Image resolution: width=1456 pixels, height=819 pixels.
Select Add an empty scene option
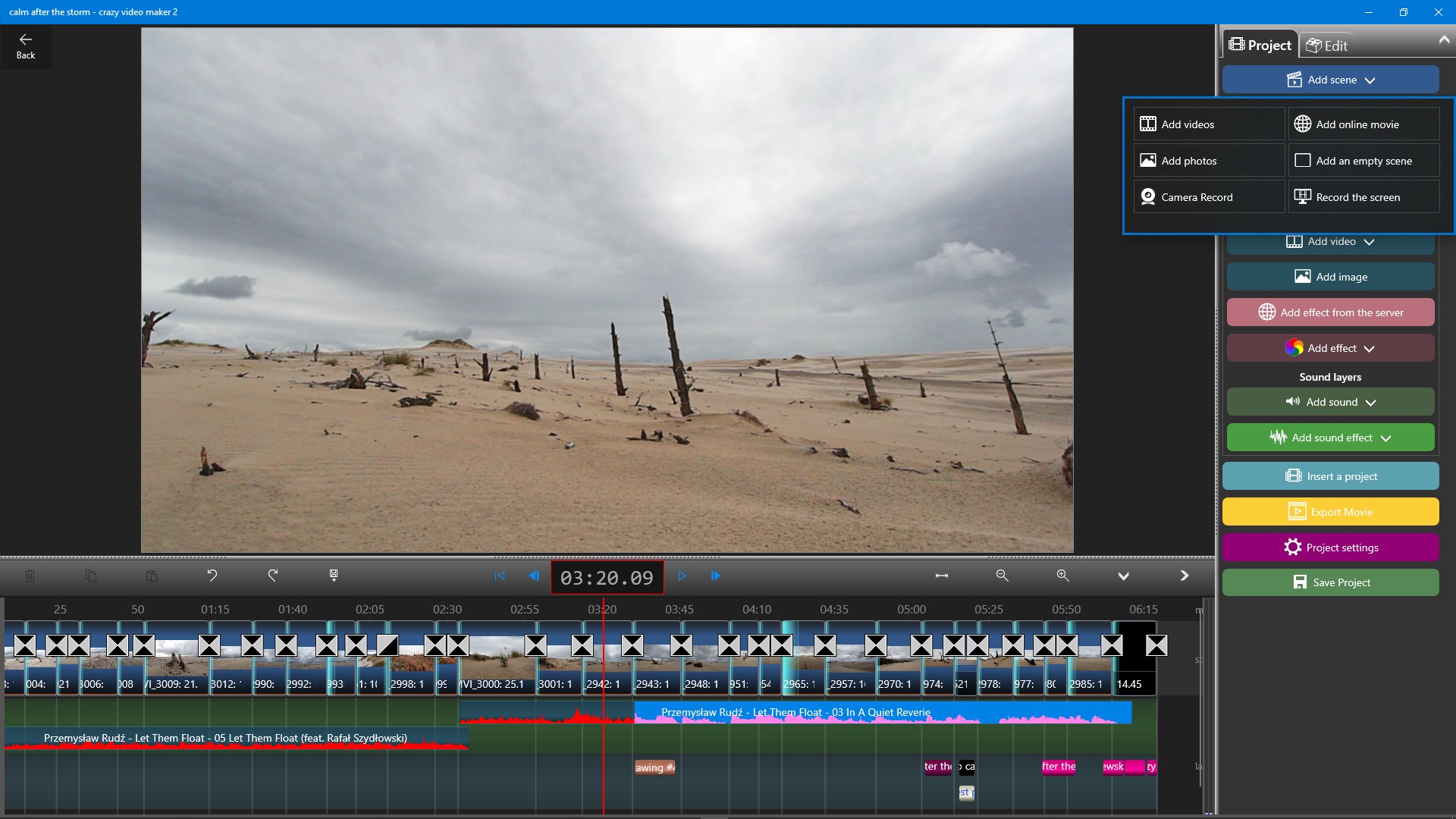coord(1363,160)
